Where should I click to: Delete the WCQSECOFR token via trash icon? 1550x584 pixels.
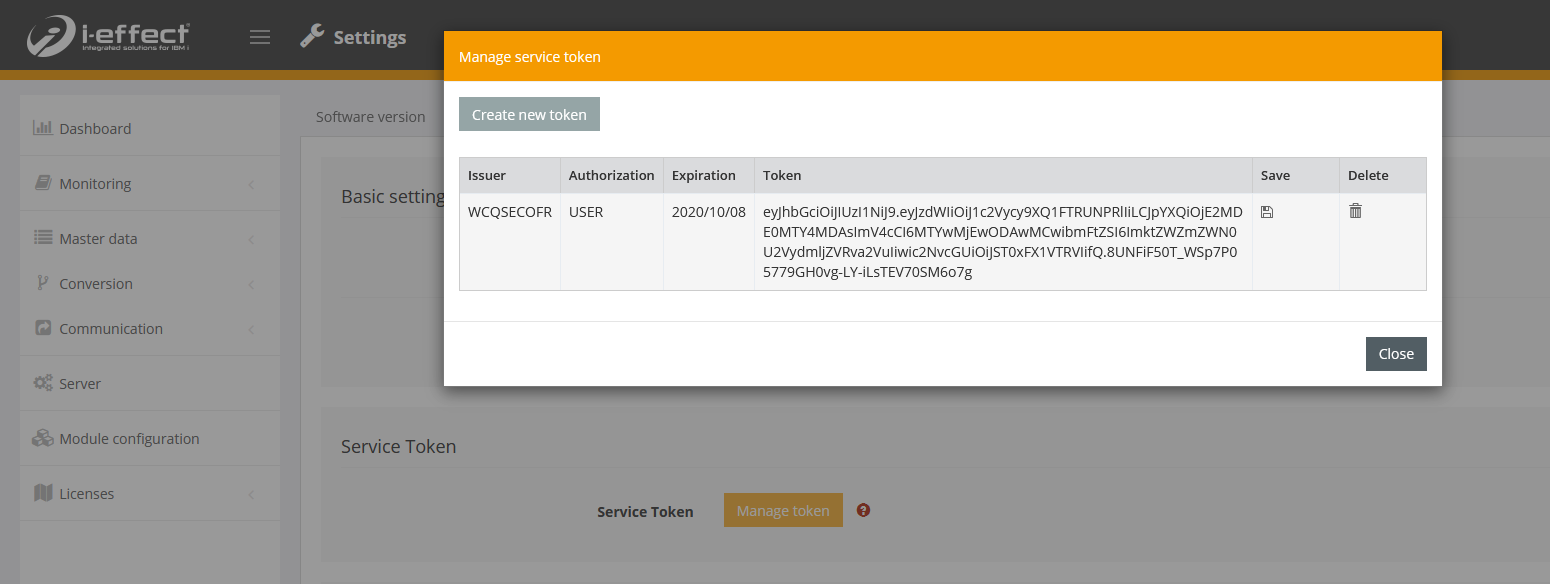coord(1355,211)
